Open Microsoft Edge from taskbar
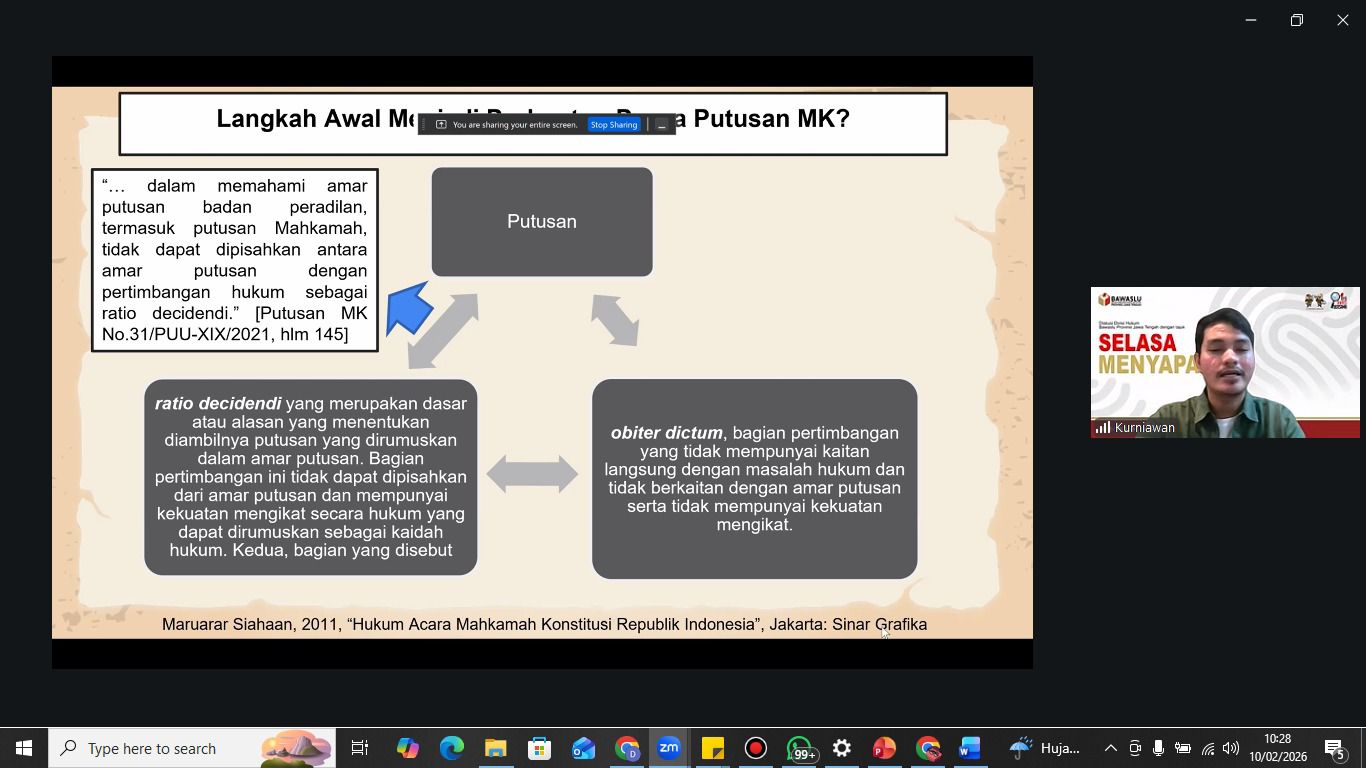Viewport: 1366px width, 768px height. (x=452, y=748)
